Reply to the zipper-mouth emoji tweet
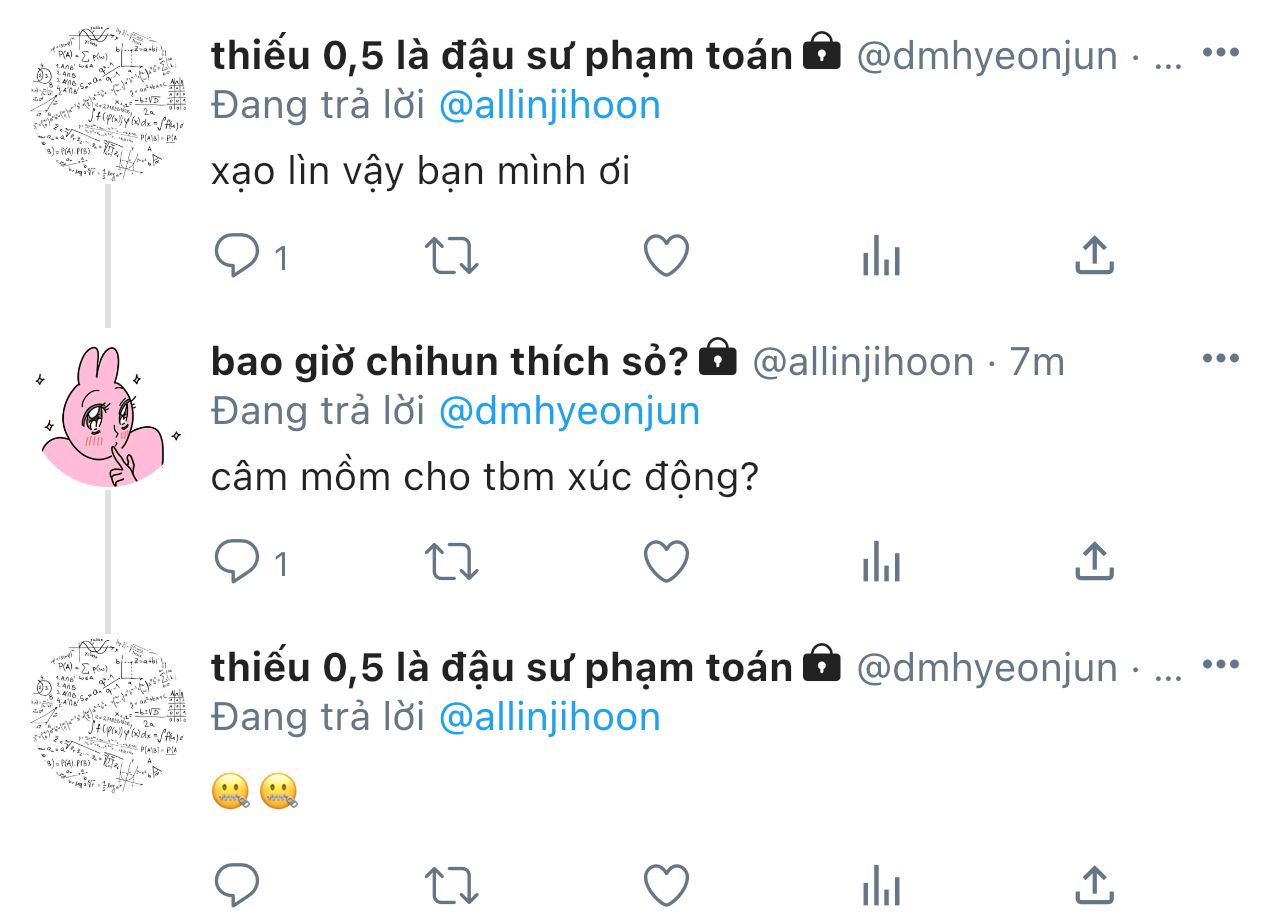Screen dimensions: 1284x917 point(238,885)
